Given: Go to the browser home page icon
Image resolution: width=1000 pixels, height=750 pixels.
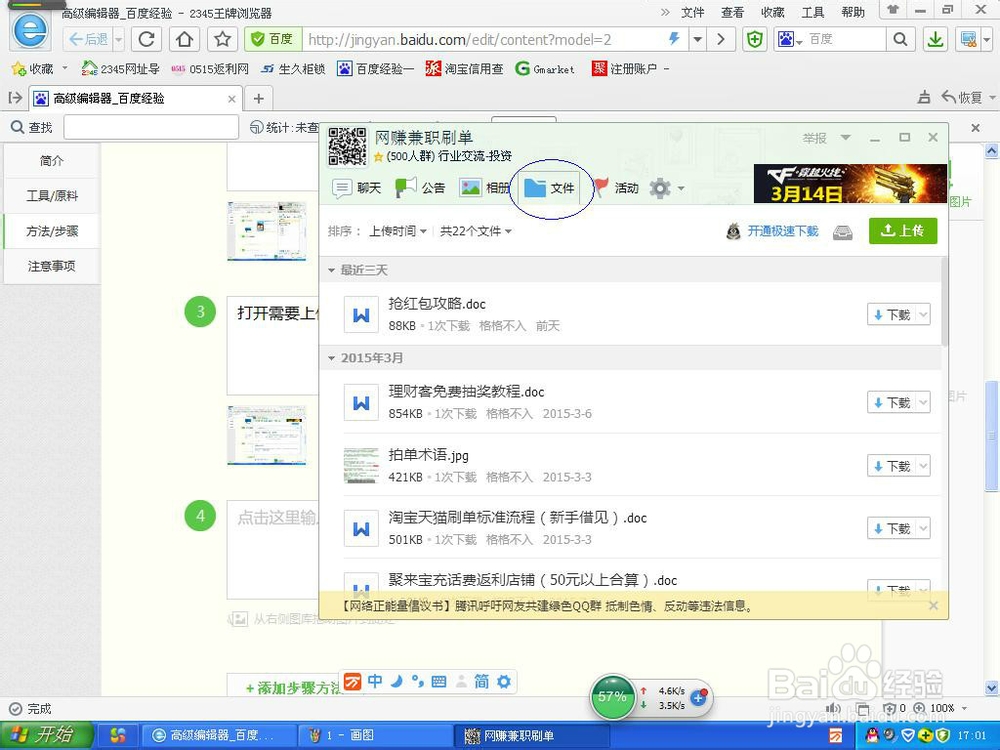Looking at the screenshot, I should point(184,40).
